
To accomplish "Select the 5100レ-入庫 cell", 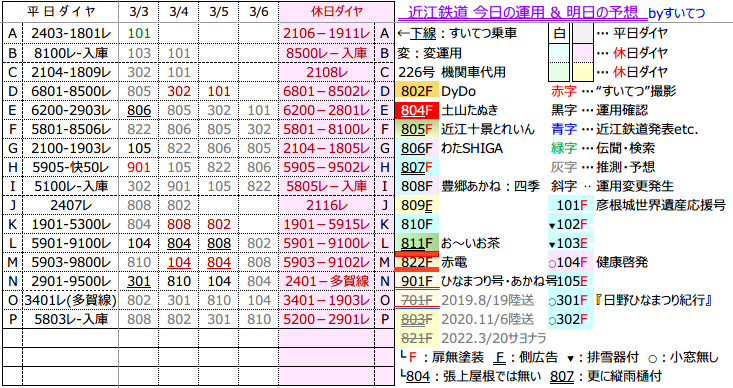I will pyautogui.click(x=71, y=186).
